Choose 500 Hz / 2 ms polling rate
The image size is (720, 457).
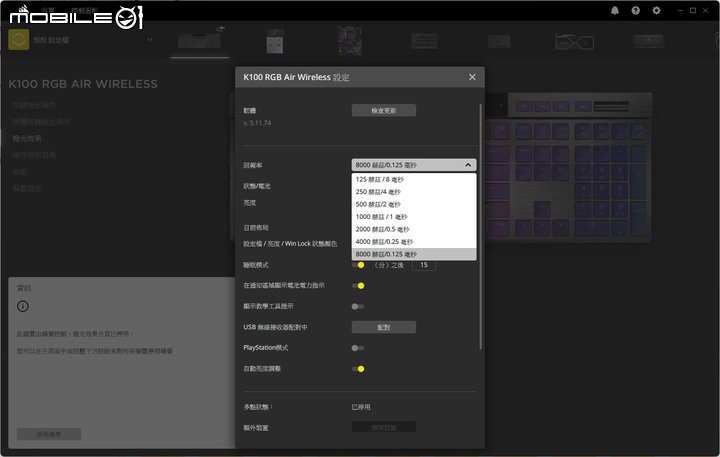point(414,204)
